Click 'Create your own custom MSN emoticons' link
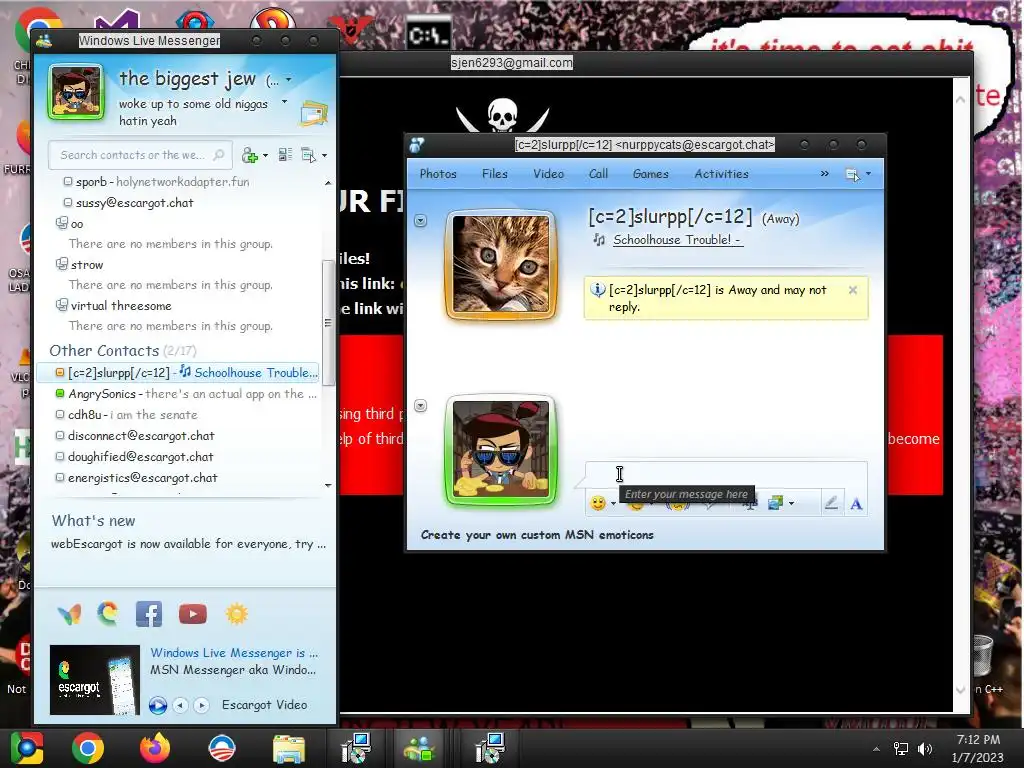The image size is (1024, 768). pos(537,535)
